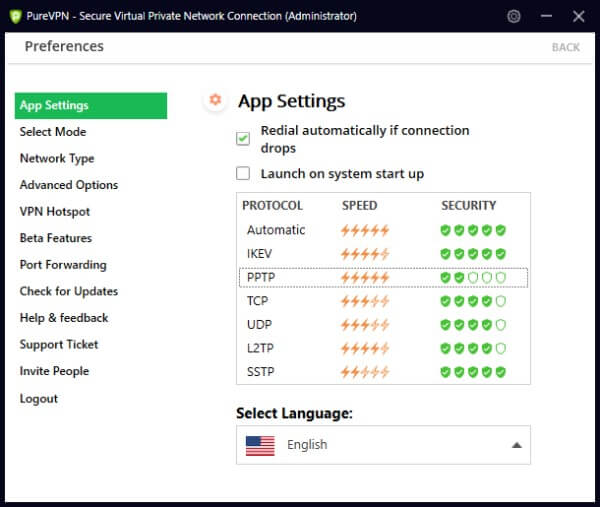Click the SECURITY column header
600x507 pixels.
click(468, 205)
